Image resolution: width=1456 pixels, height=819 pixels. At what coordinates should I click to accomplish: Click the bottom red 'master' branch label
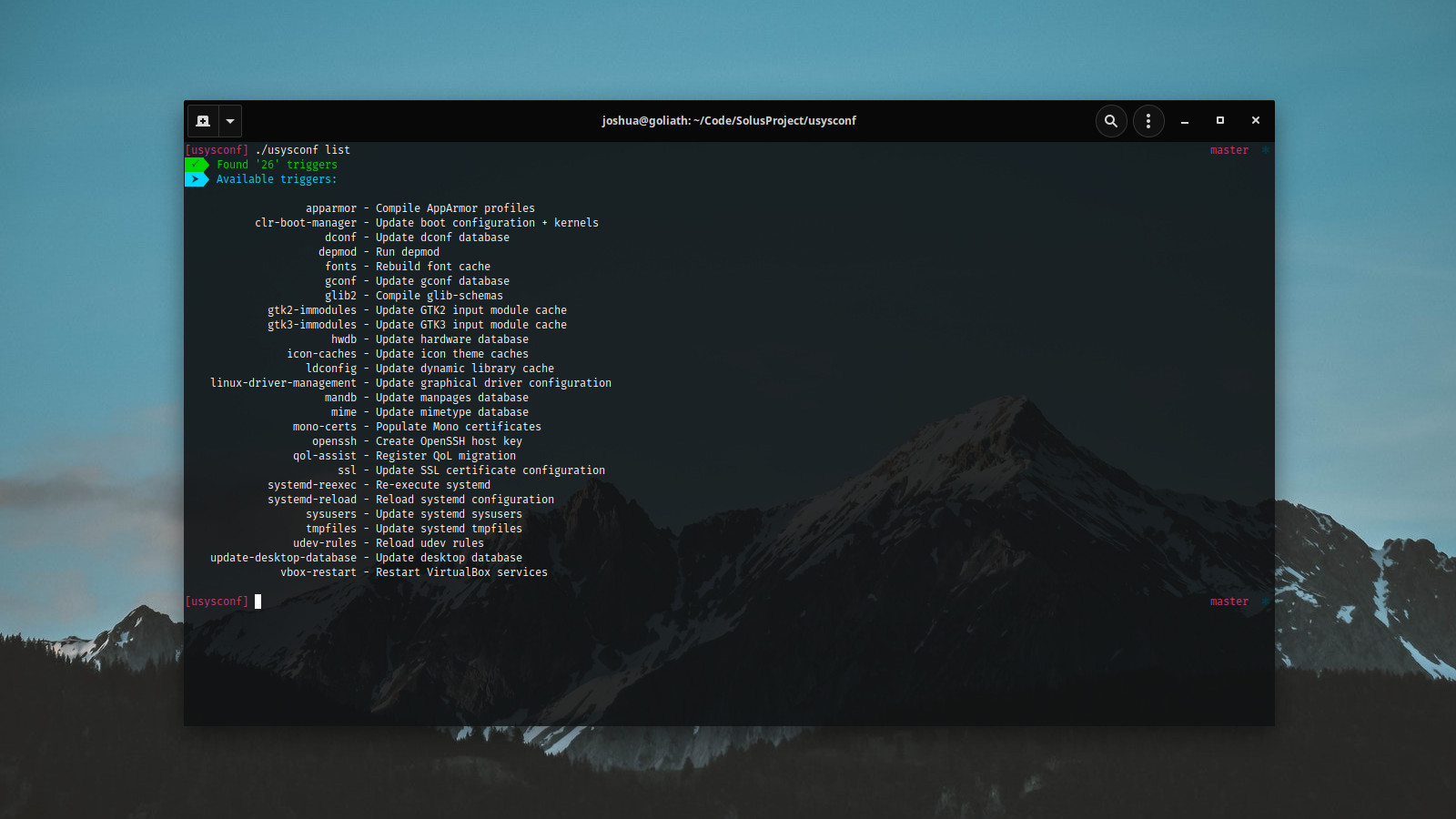click(x=1228, y=602)
